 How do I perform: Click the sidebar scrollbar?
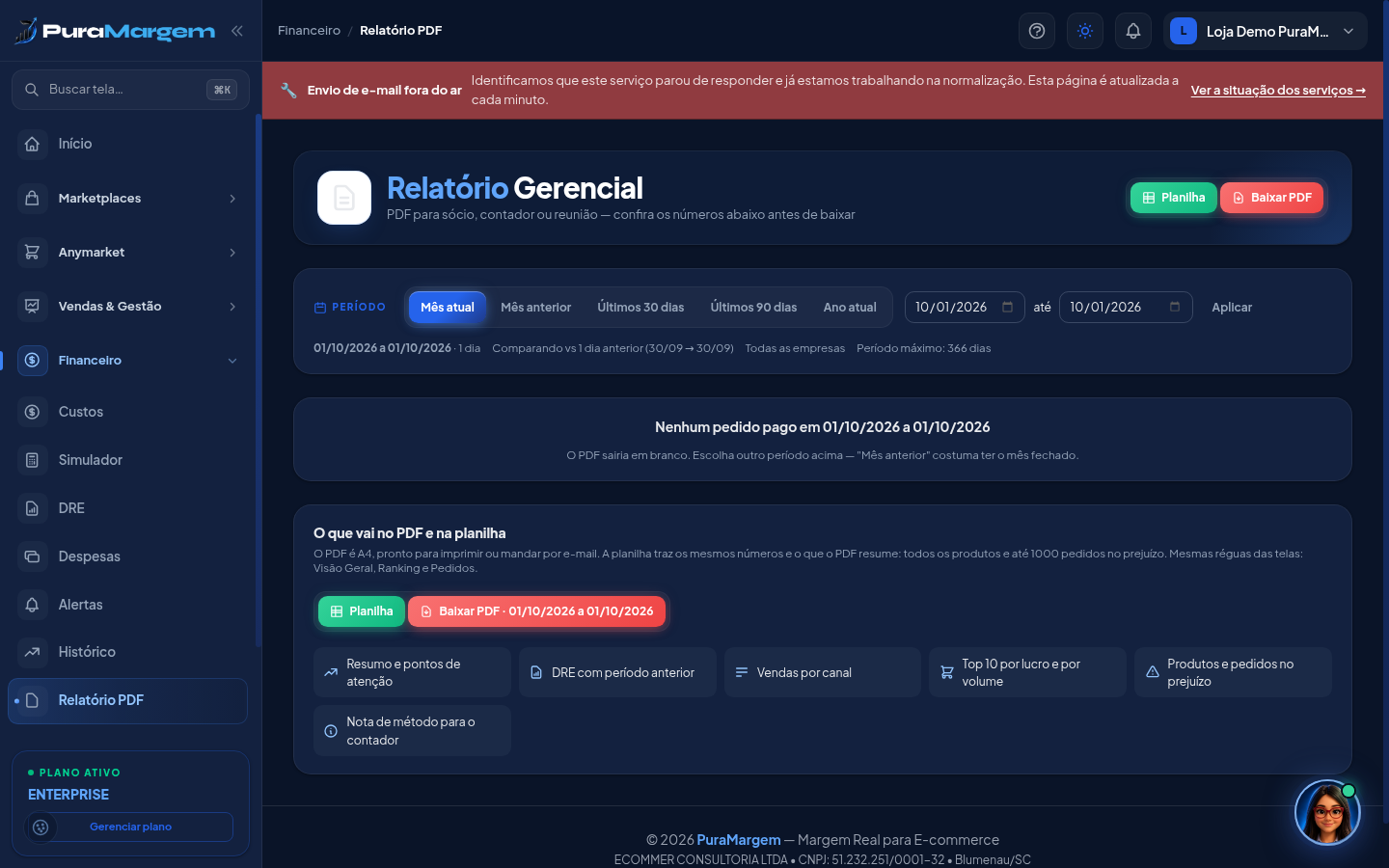click(x=258, y=381)
